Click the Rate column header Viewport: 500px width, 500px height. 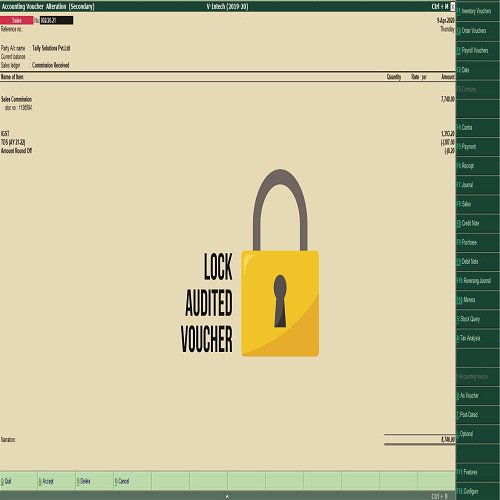coord(415,77)
